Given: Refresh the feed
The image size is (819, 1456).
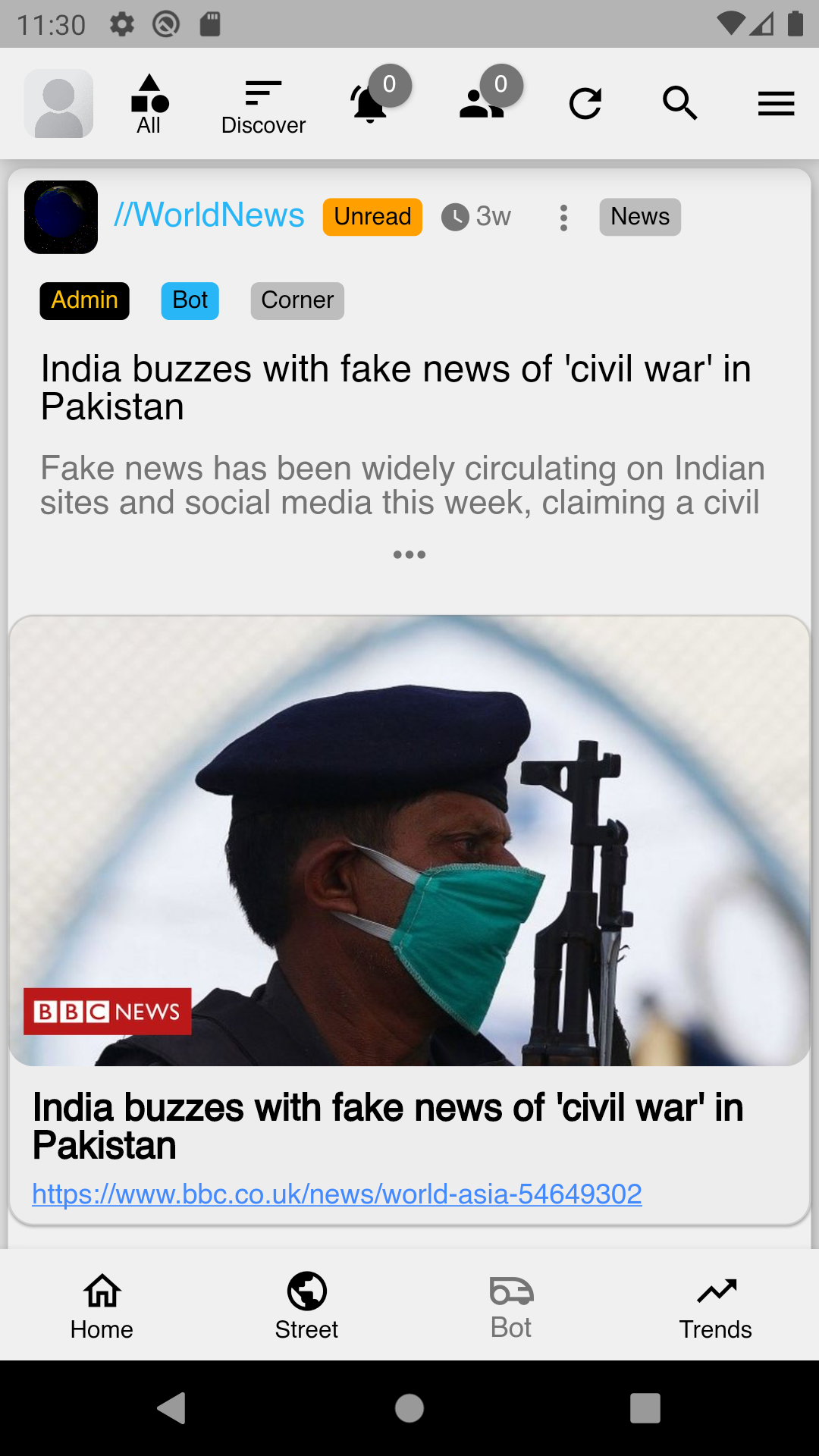Looking at the screenshot, I should [585, 104].
